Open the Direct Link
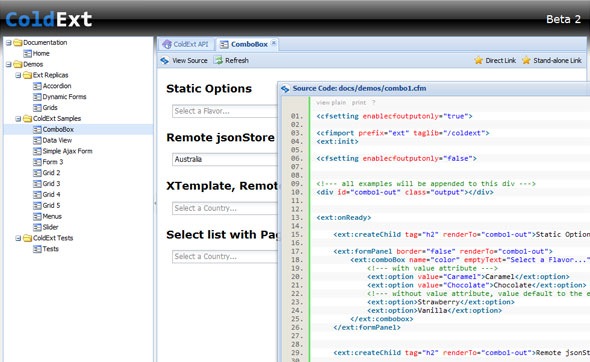This screenshot has width=590, height=362. [495, 61]
